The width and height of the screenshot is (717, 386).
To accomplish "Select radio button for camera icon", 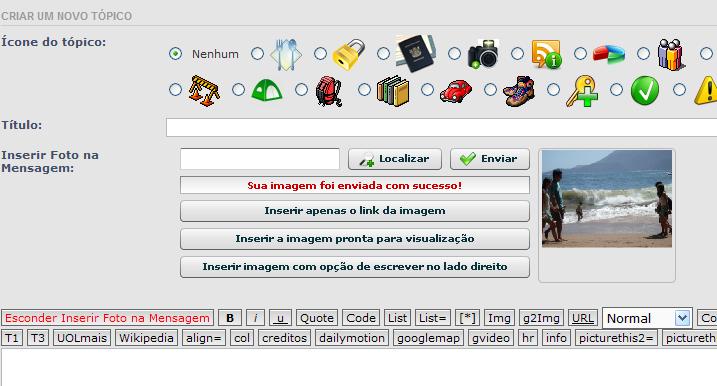I will click(x=454, y=54).
